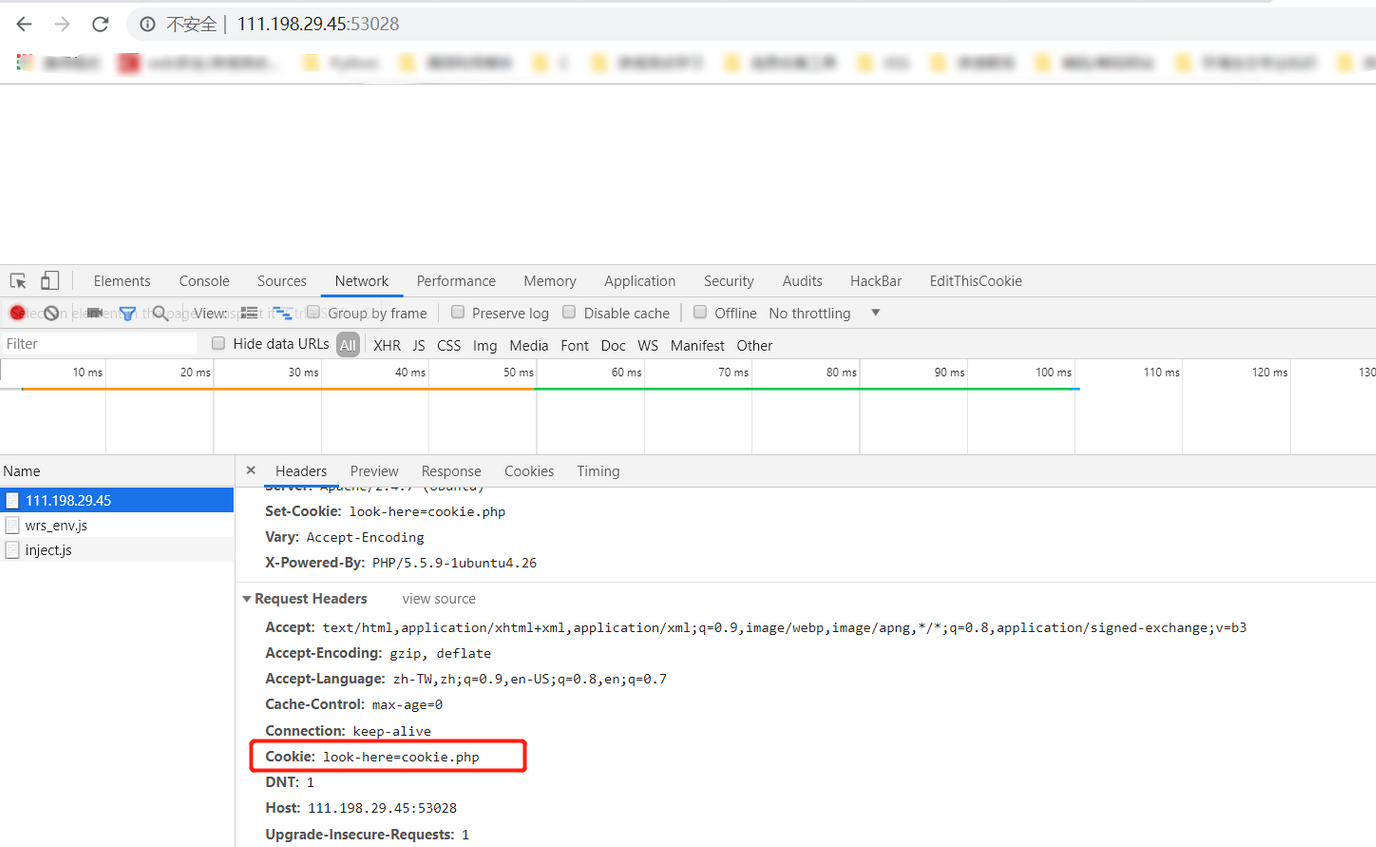The width and height of the screenshot is (1376, 847).
Task: Enable Group by frame
Action: 313,312
